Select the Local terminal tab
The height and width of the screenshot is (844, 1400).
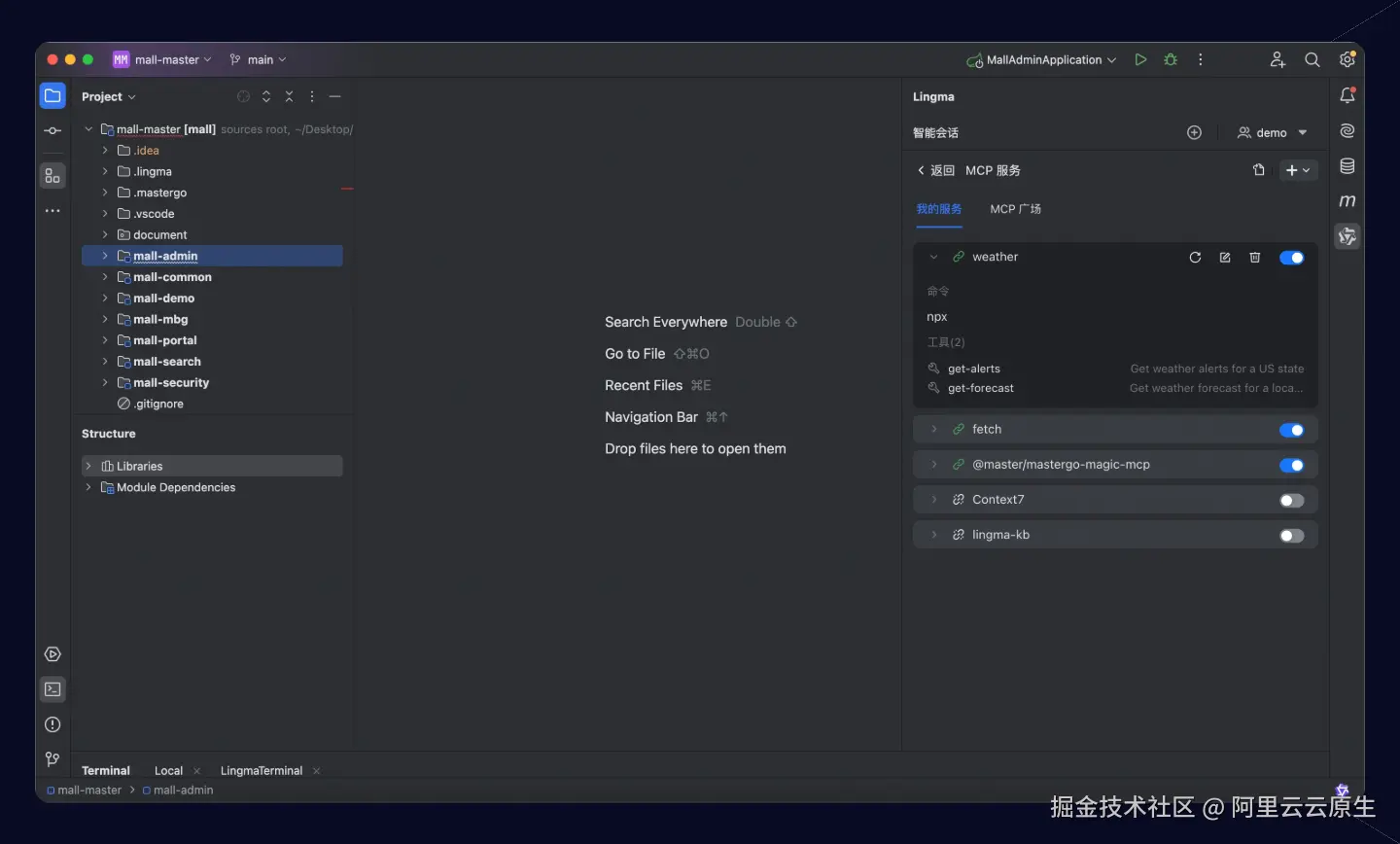tap(168, 770)
